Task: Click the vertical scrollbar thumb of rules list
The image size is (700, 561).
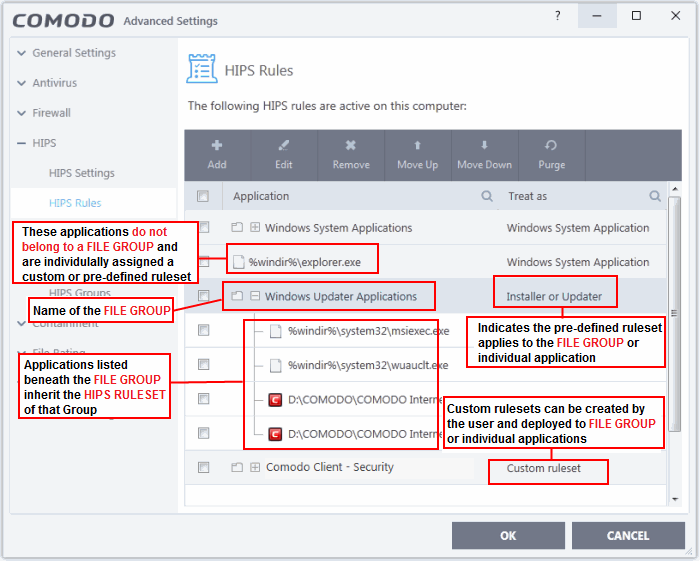Action: [674, 314]
